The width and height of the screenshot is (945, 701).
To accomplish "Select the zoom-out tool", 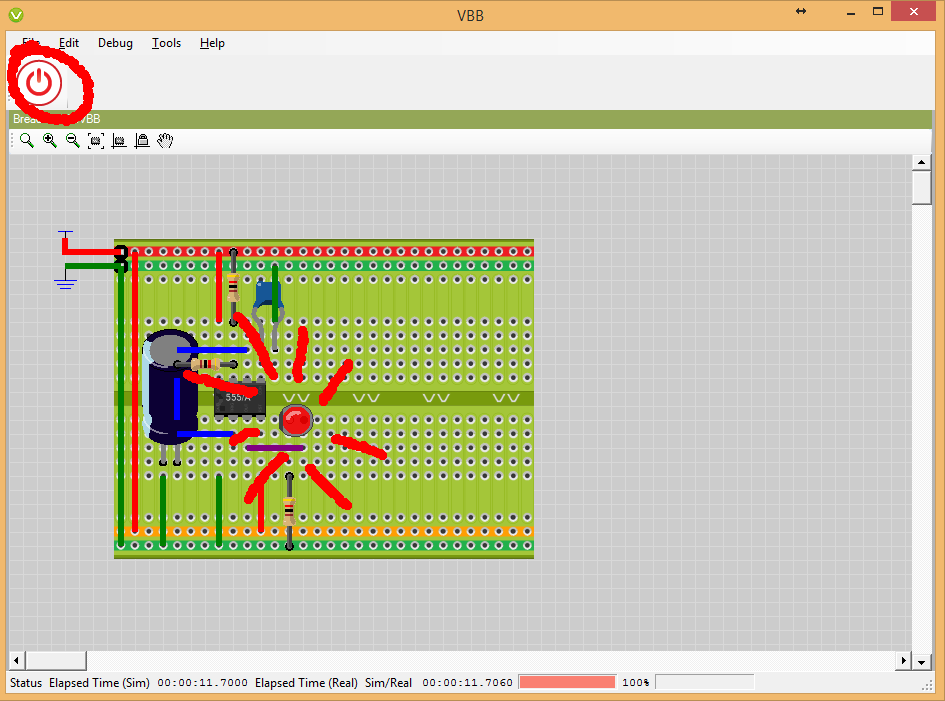I will pyautogui.click(x=72, y=140).
